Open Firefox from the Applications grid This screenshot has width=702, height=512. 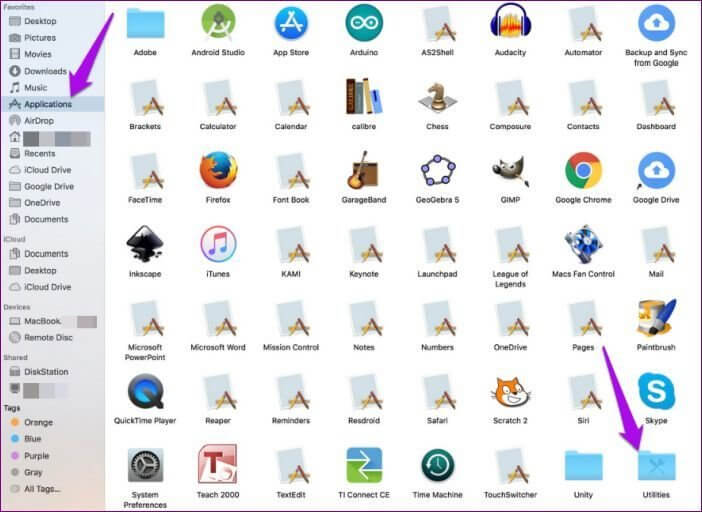coord(218,170)
